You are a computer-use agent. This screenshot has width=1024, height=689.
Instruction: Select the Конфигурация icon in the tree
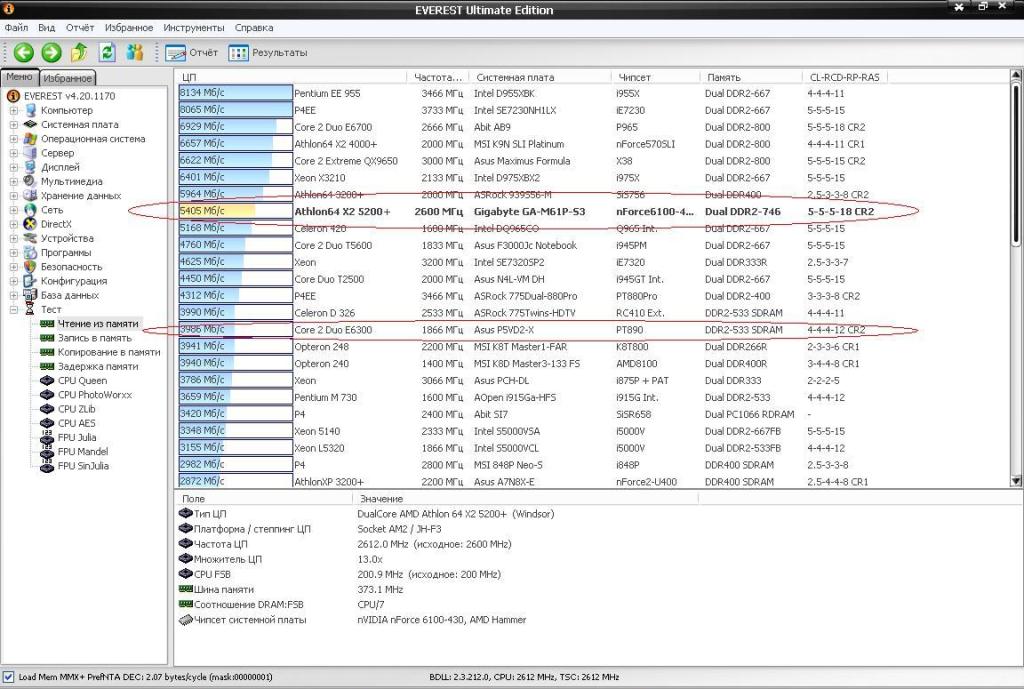coord(30,281)
